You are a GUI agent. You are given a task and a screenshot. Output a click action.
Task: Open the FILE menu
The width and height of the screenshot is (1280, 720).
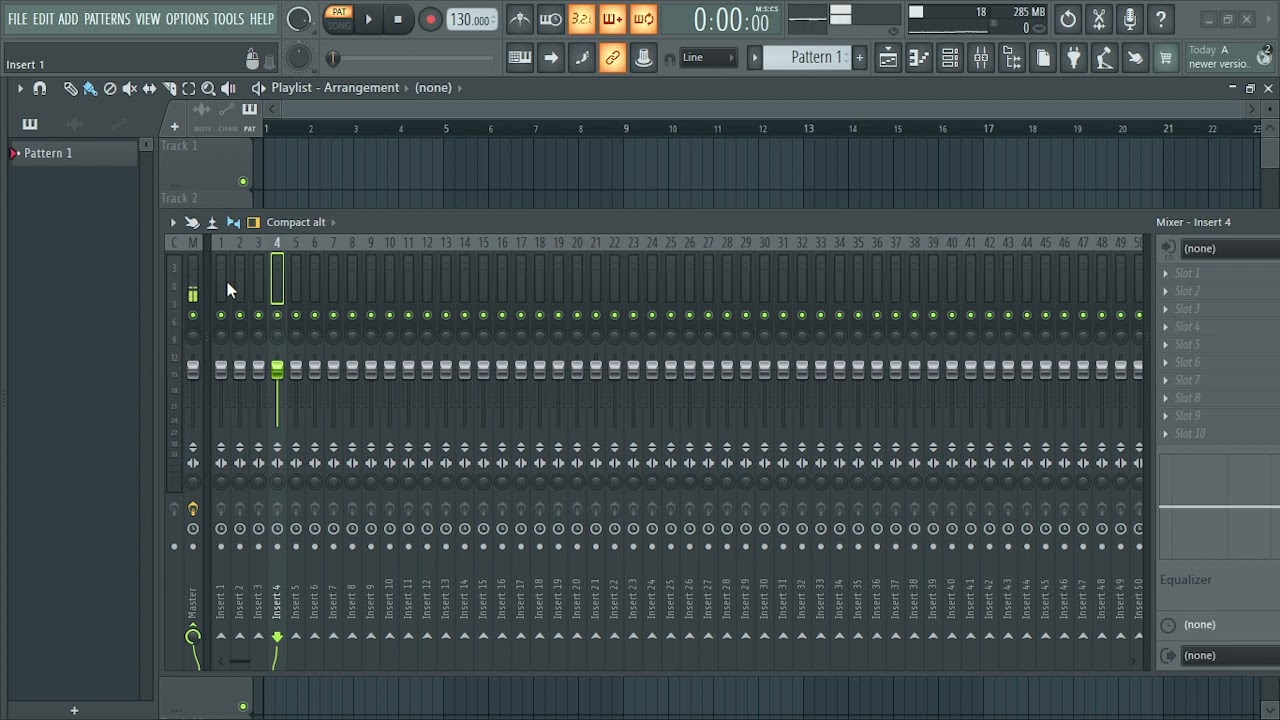(x=18, y=19)
